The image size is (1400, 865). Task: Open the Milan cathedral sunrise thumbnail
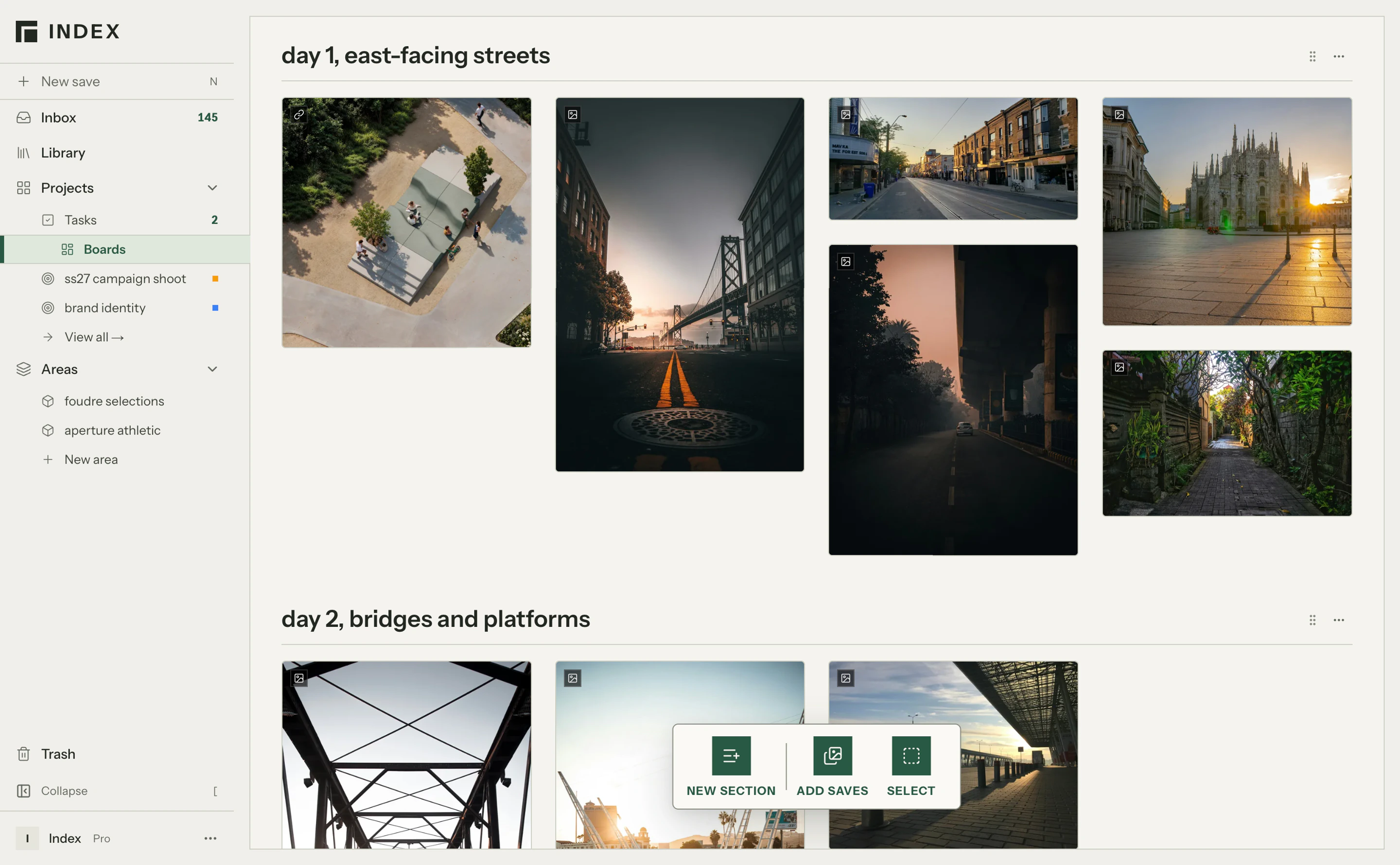tap(1226, 212)
